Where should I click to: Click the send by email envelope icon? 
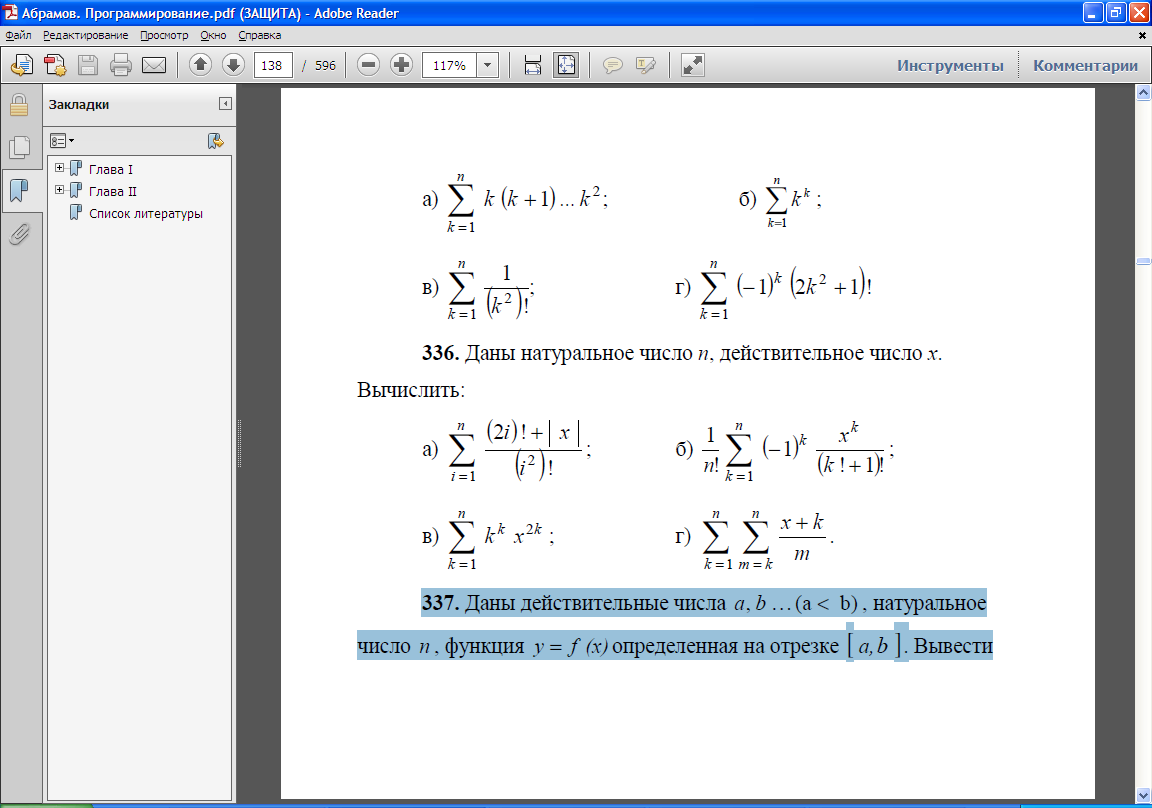154,65
